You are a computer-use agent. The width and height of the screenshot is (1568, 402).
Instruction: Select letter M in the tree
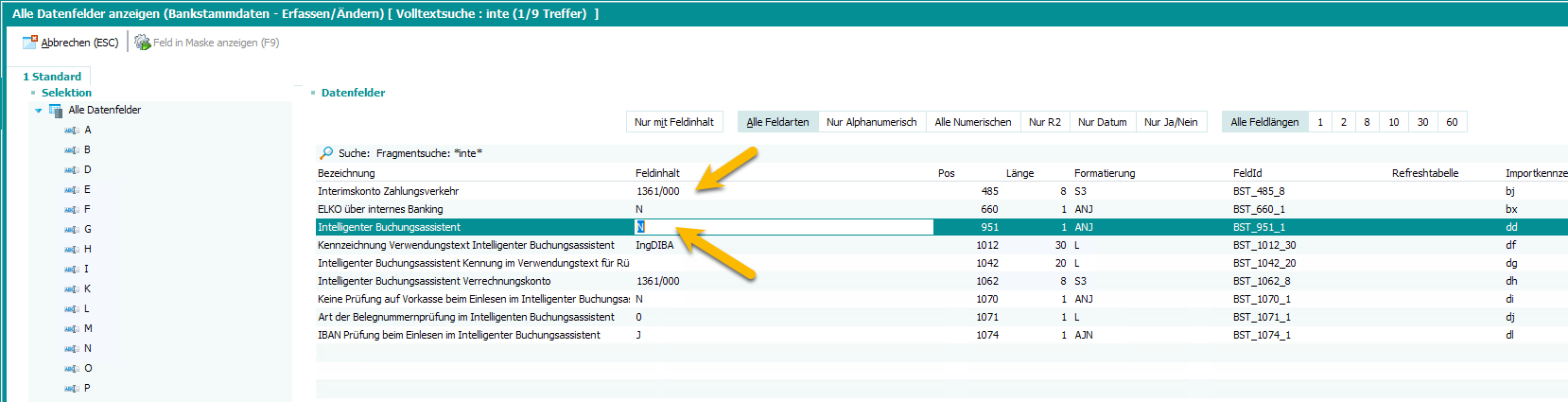tap(88, 329)
